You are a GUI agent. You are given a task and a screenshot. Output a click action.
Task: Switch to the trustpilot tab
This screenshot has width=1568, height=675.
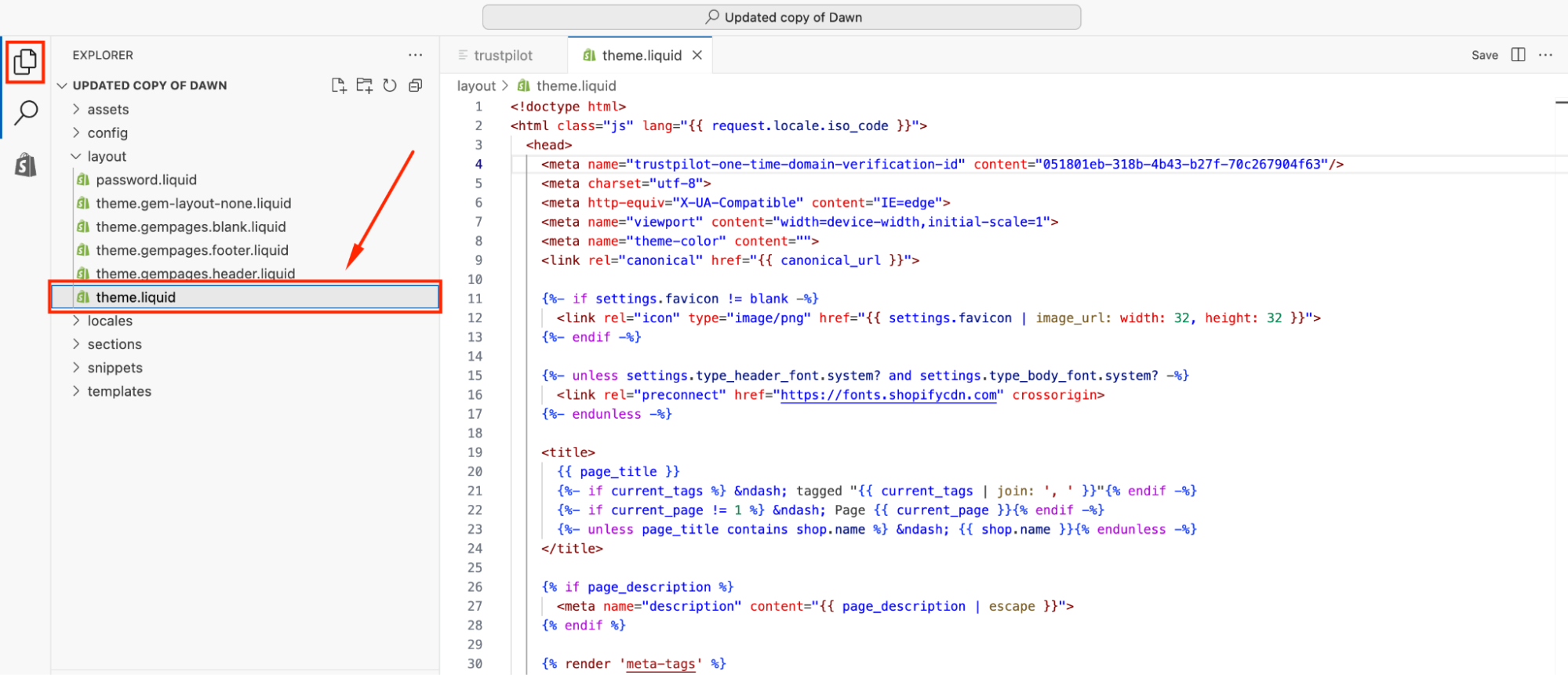coord(502,56)
